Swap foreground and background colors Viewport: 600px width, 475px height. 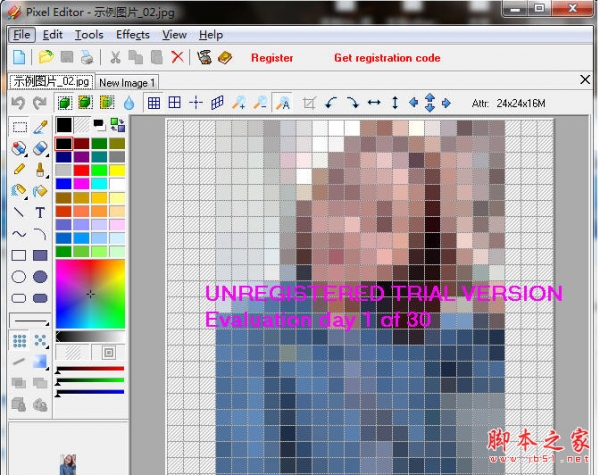[117, 125]
